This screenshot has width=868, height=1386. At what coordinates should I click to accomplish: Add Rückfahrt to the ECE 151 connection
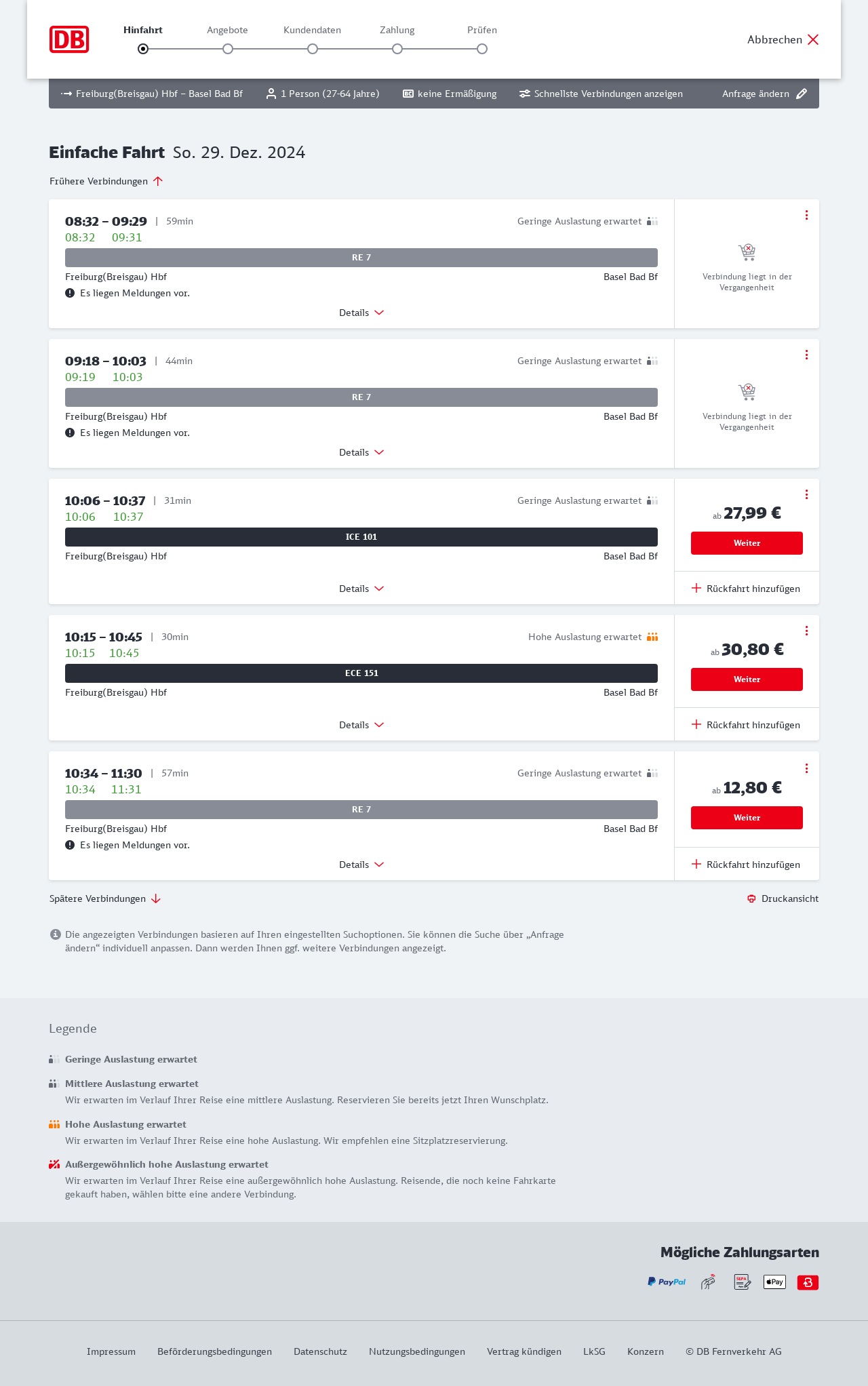(746, 725)
